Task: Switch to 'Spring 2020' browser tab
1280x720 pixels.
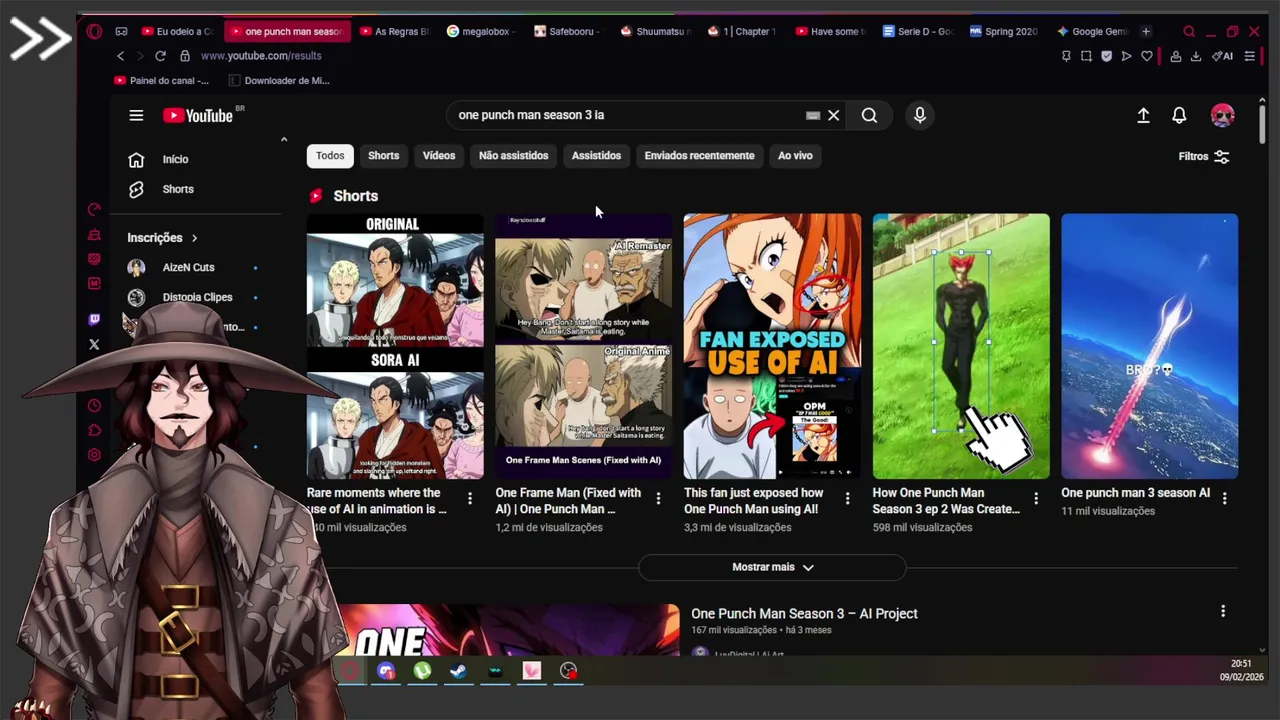Action: pos(1005,31)
